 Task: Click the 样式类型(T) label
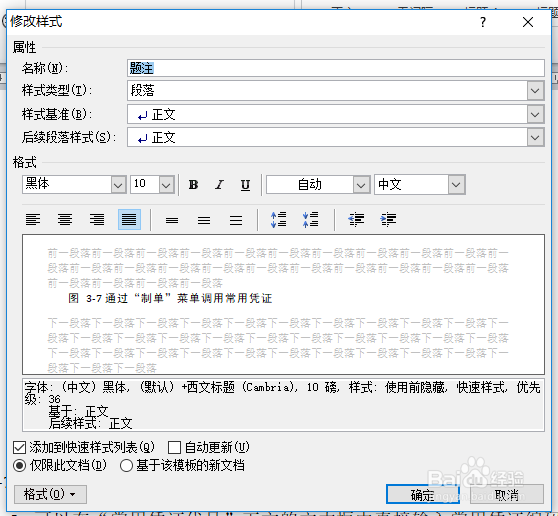pyautogui.click(x=57, y=91)
